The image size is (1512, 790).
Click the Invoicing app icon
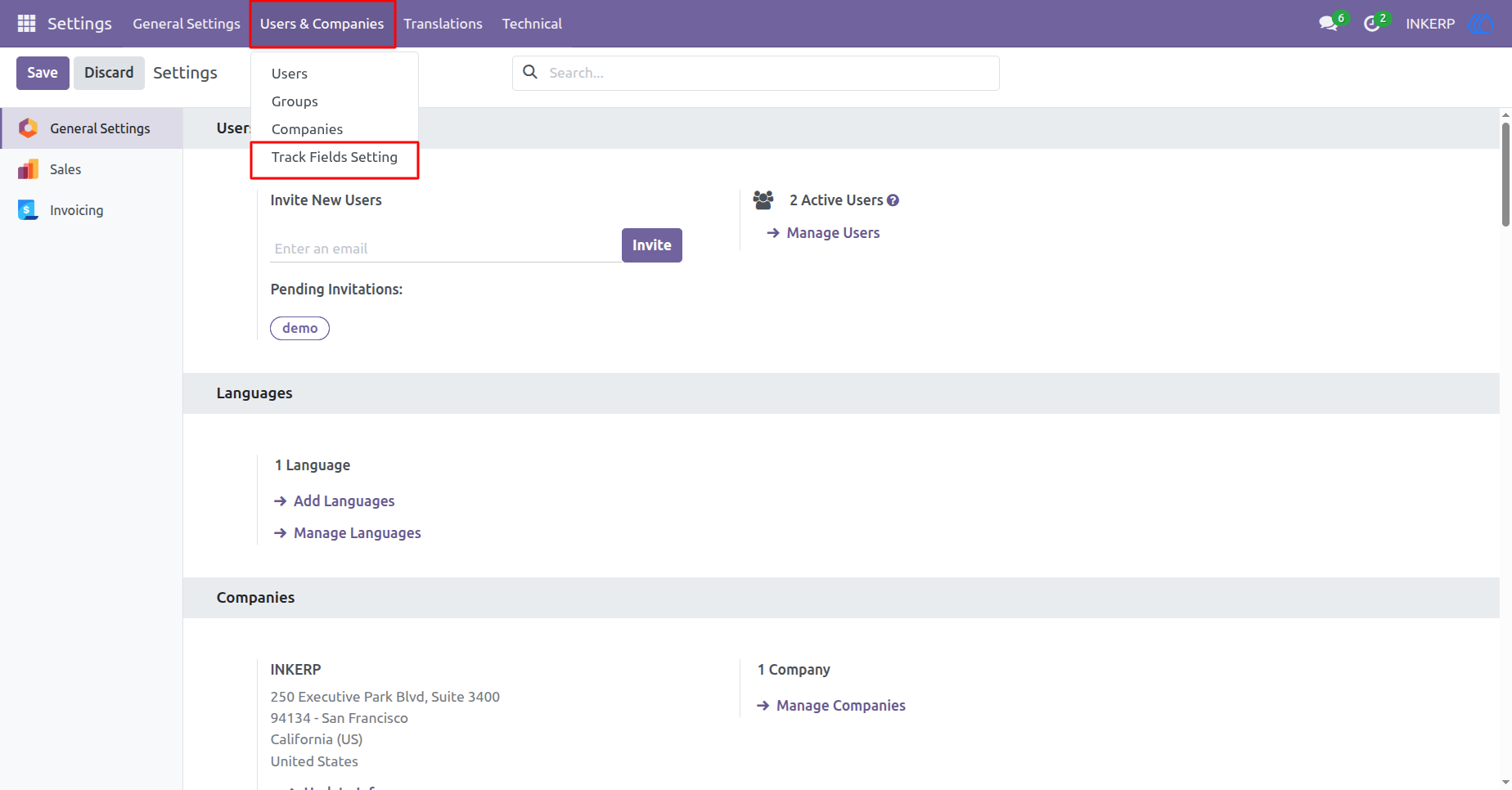click(28, 210)
